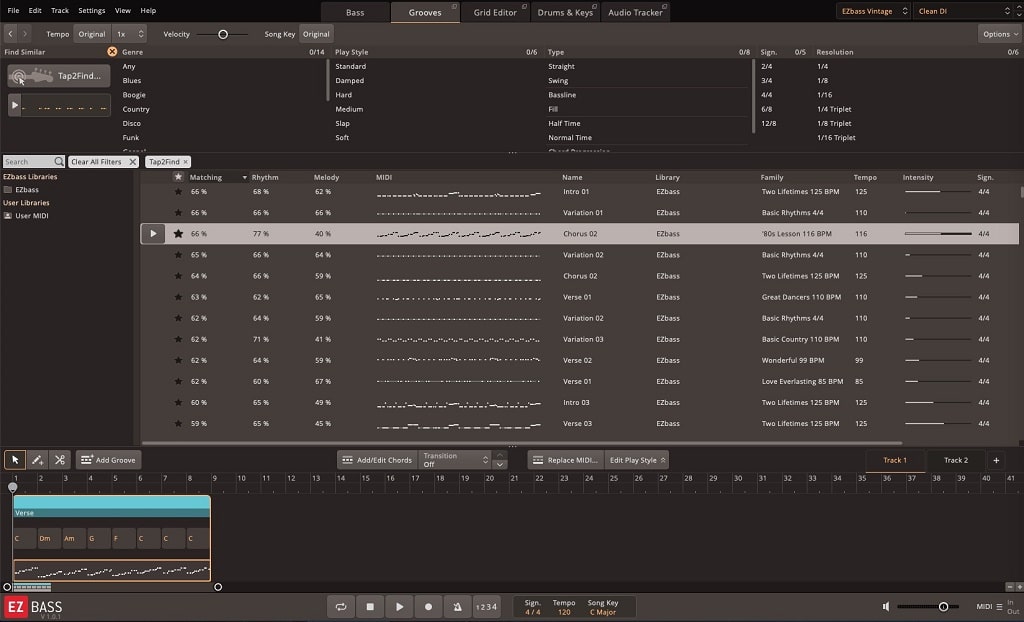Go forward with the right navigation arrow
1024x622 pixels.
pyautogui.click(x=25, y=34)
